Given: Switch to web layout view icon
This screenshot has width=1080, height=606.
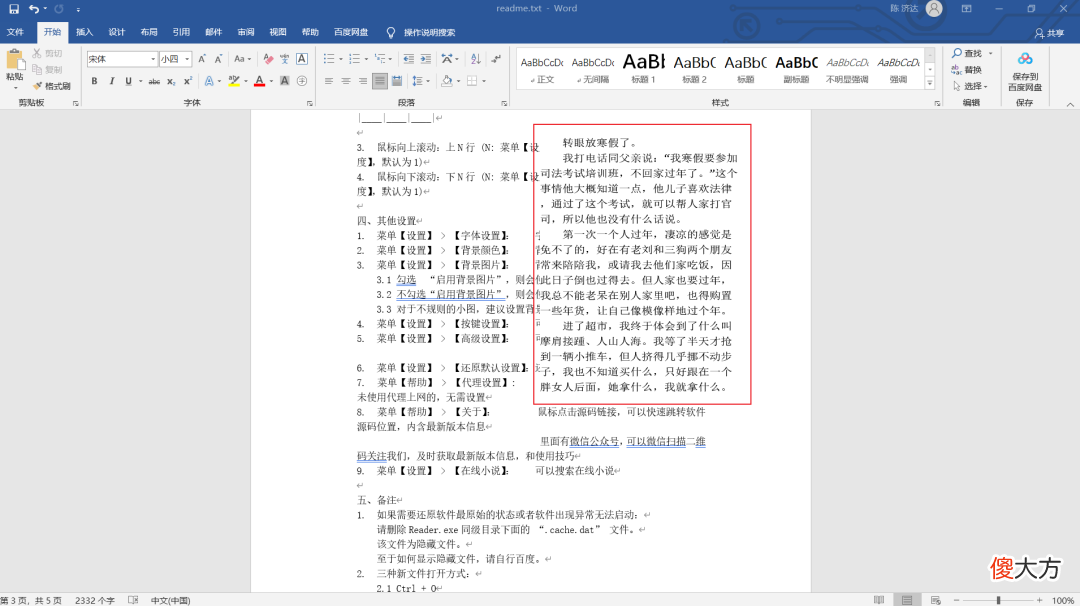Looking at the screenshot, I should [935, 600].
